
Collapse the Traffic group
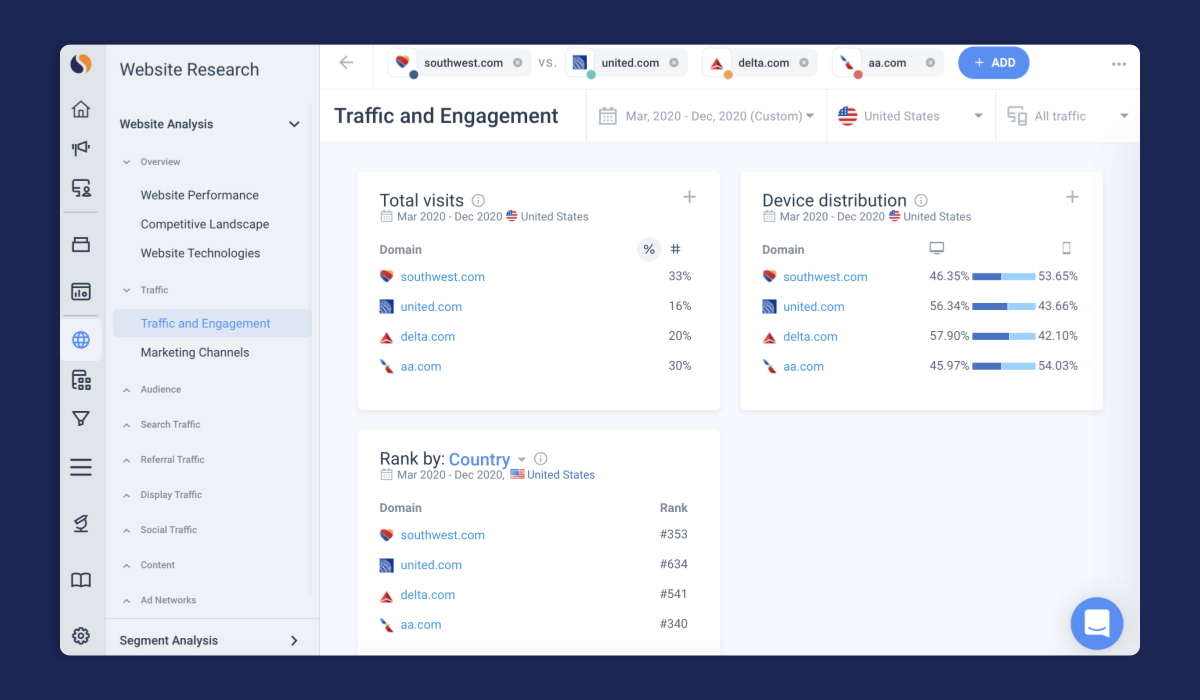126,290
